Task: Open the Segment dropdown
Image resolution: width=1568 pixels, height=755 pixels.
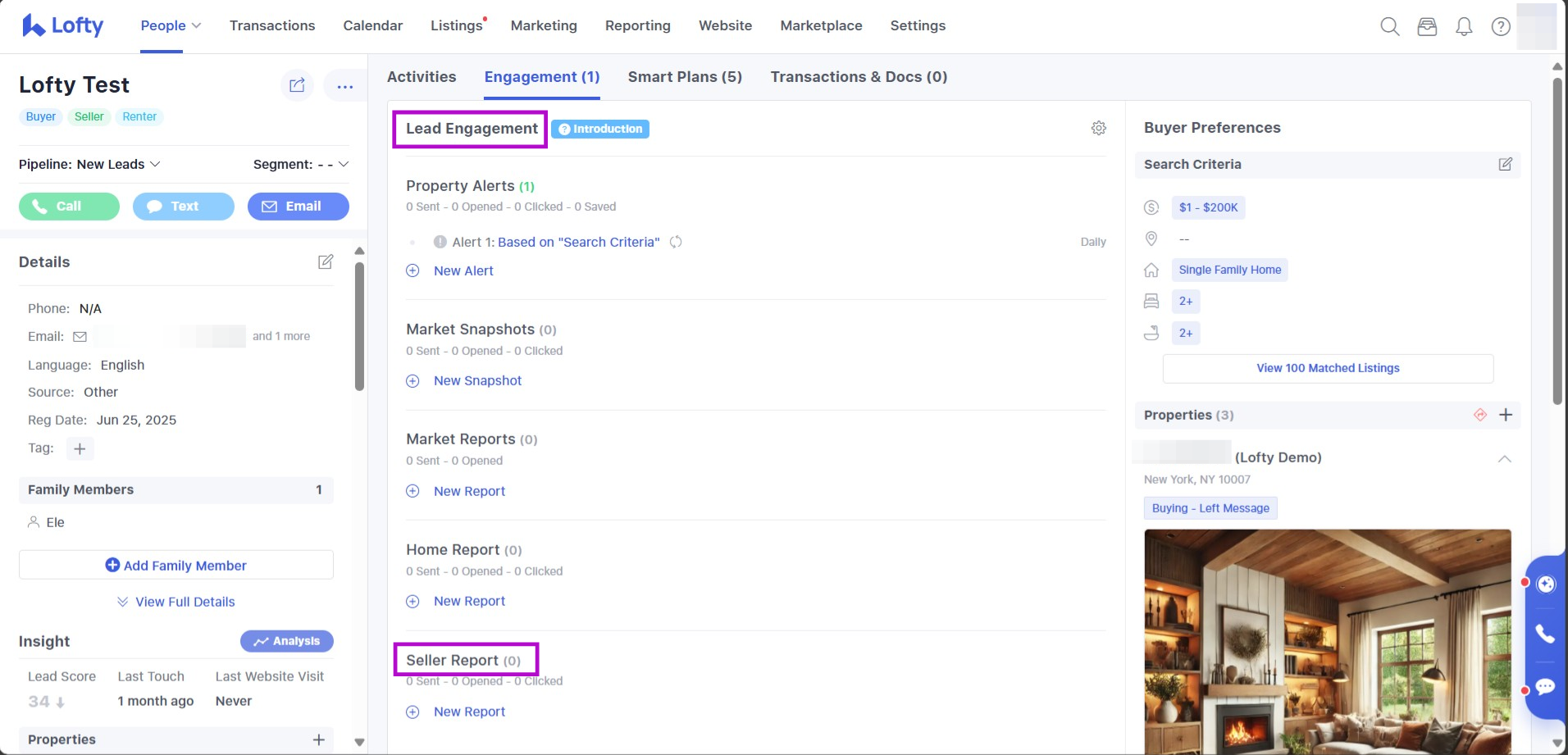Action: tap(301, 164)
